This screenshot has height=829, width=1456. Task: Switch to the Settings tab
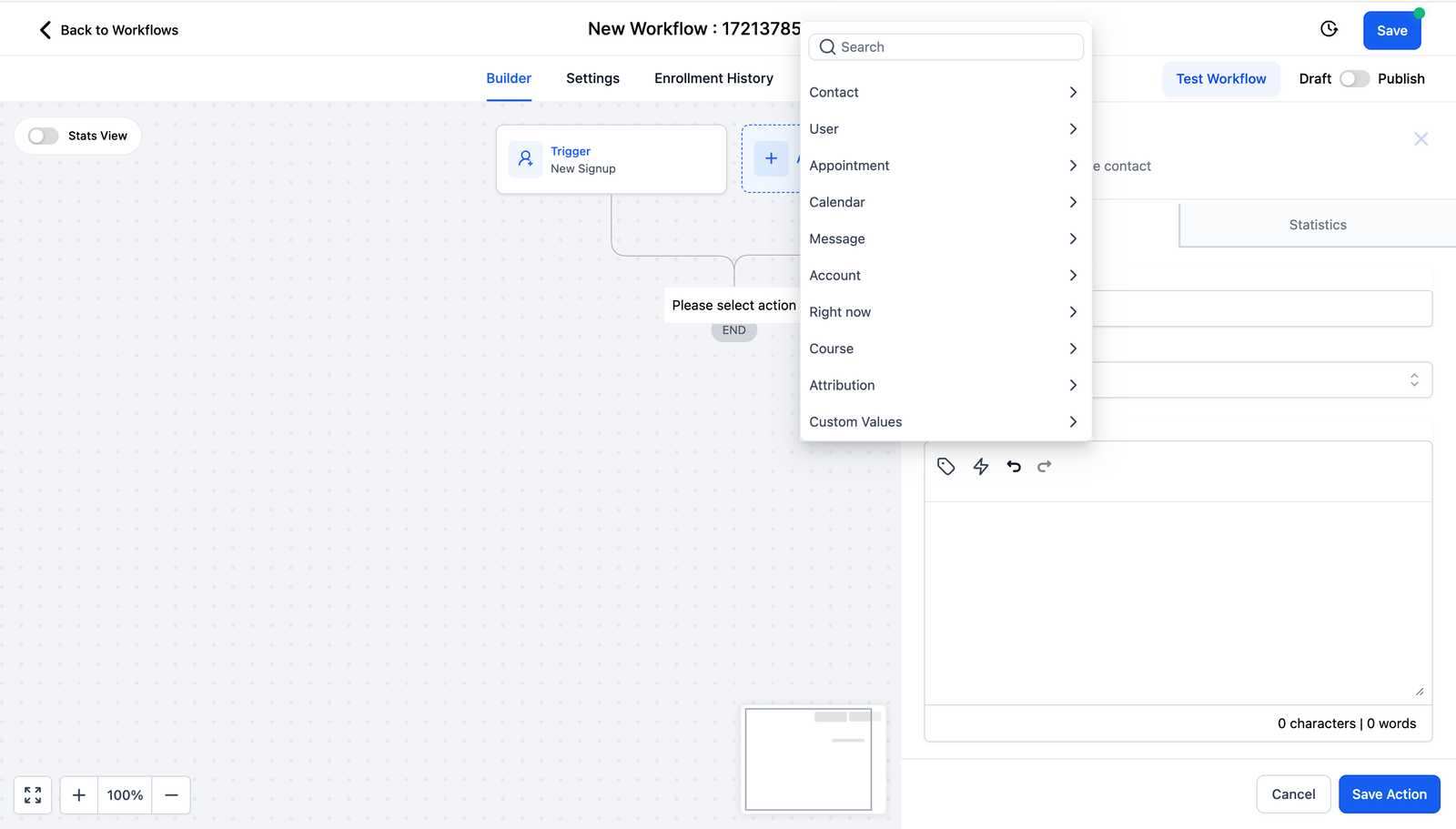592,78
